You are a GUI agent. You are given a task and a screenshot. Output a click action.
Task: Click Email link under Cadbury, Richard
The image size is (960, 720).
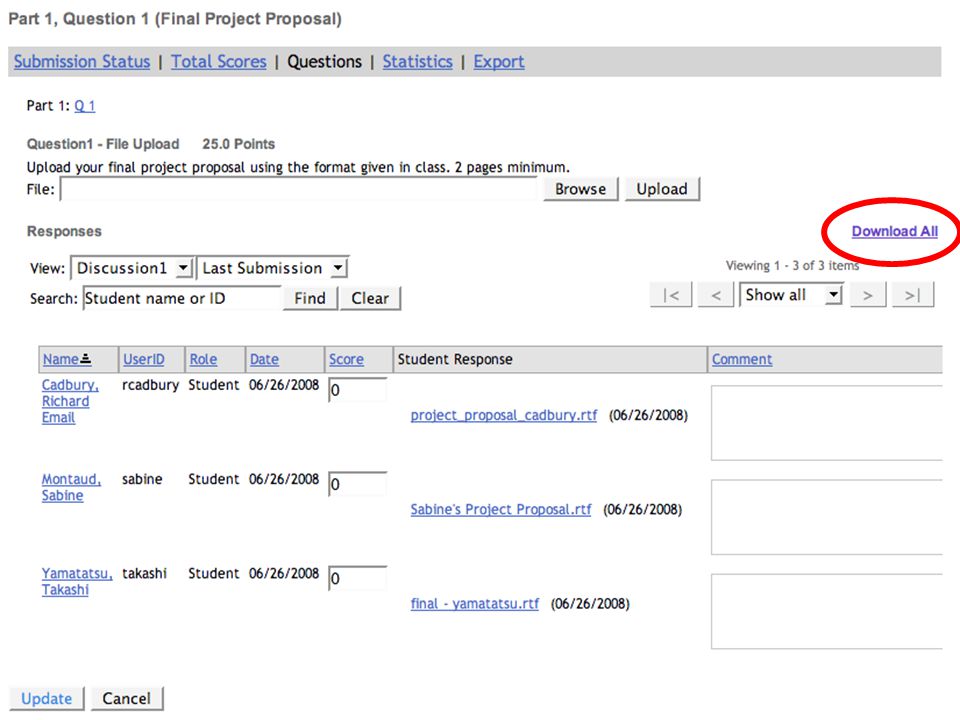click(x=58, y=418)
